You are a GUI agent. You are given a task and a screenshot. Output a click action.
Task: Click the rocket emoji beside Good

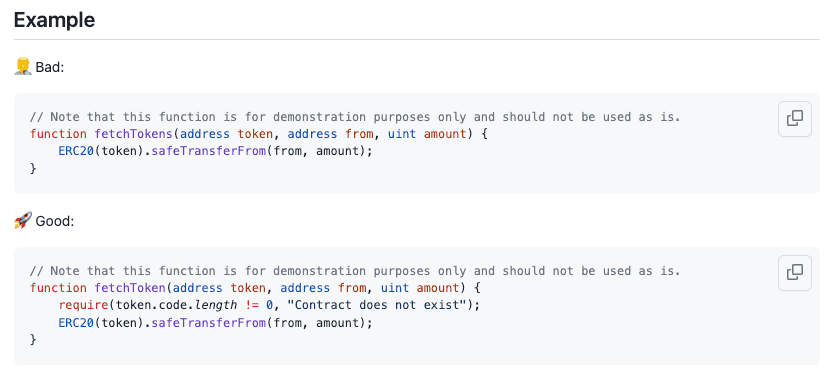point(23,220)
